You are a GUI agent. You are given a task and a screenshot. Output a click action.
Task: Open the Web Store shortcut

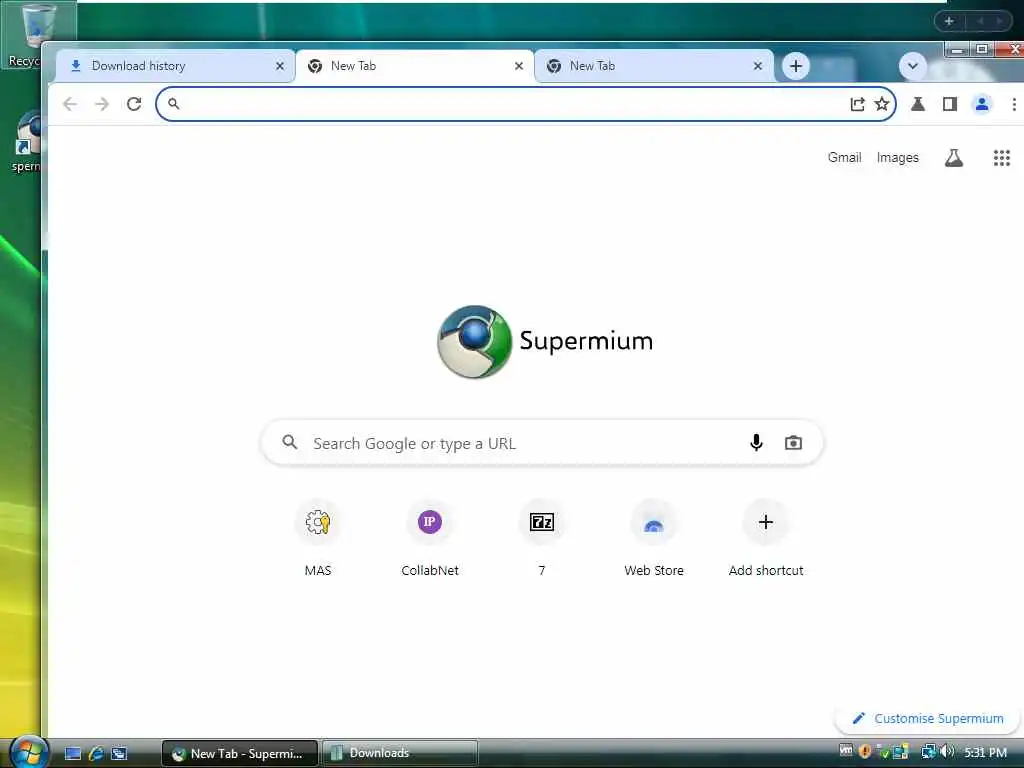point(654,539)
